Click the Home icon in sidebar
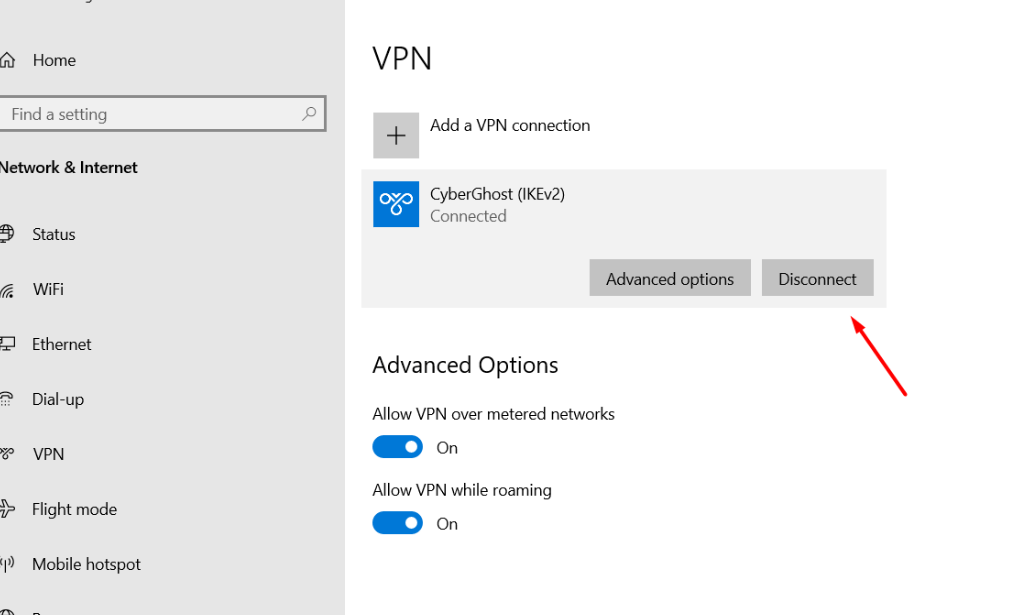Screen dimensions: 1017x615 [7, 60]
